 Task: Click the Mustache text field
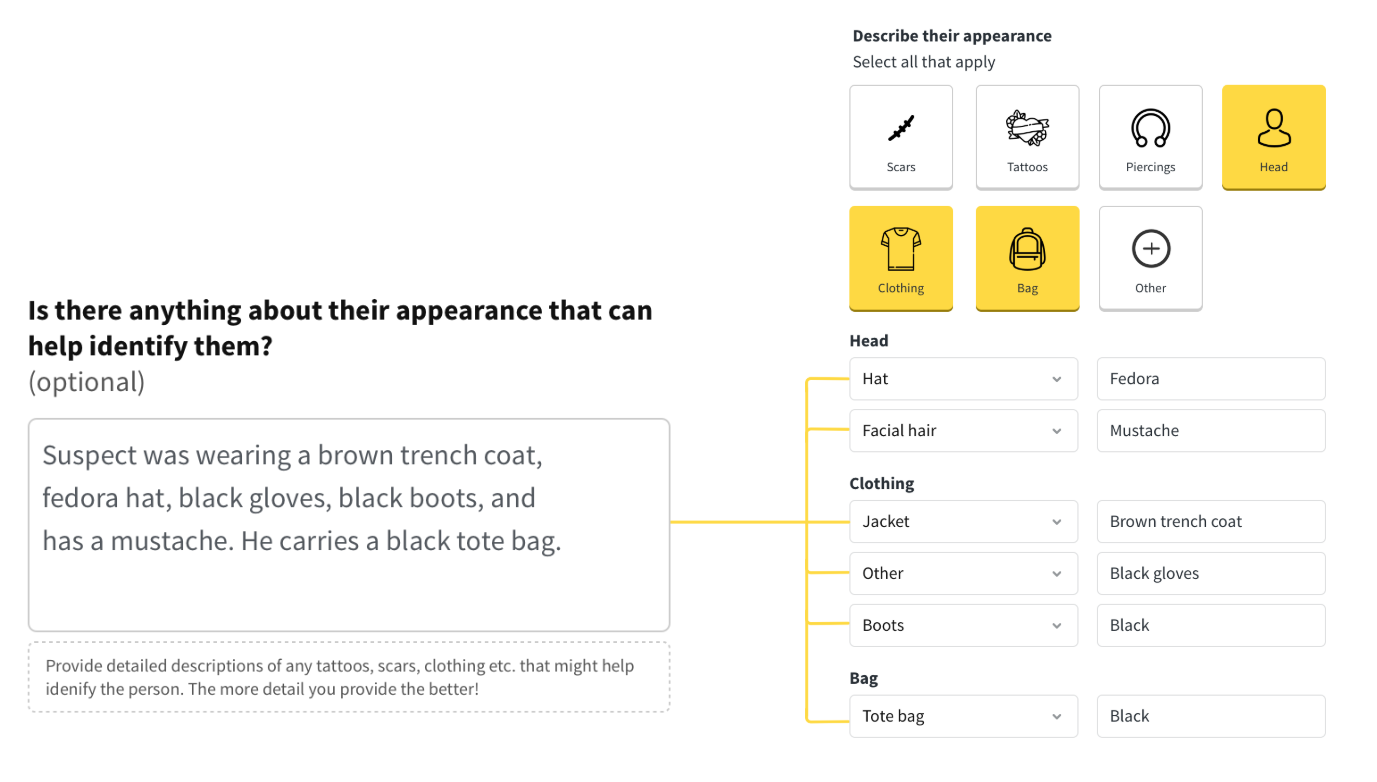[1211, 431]
